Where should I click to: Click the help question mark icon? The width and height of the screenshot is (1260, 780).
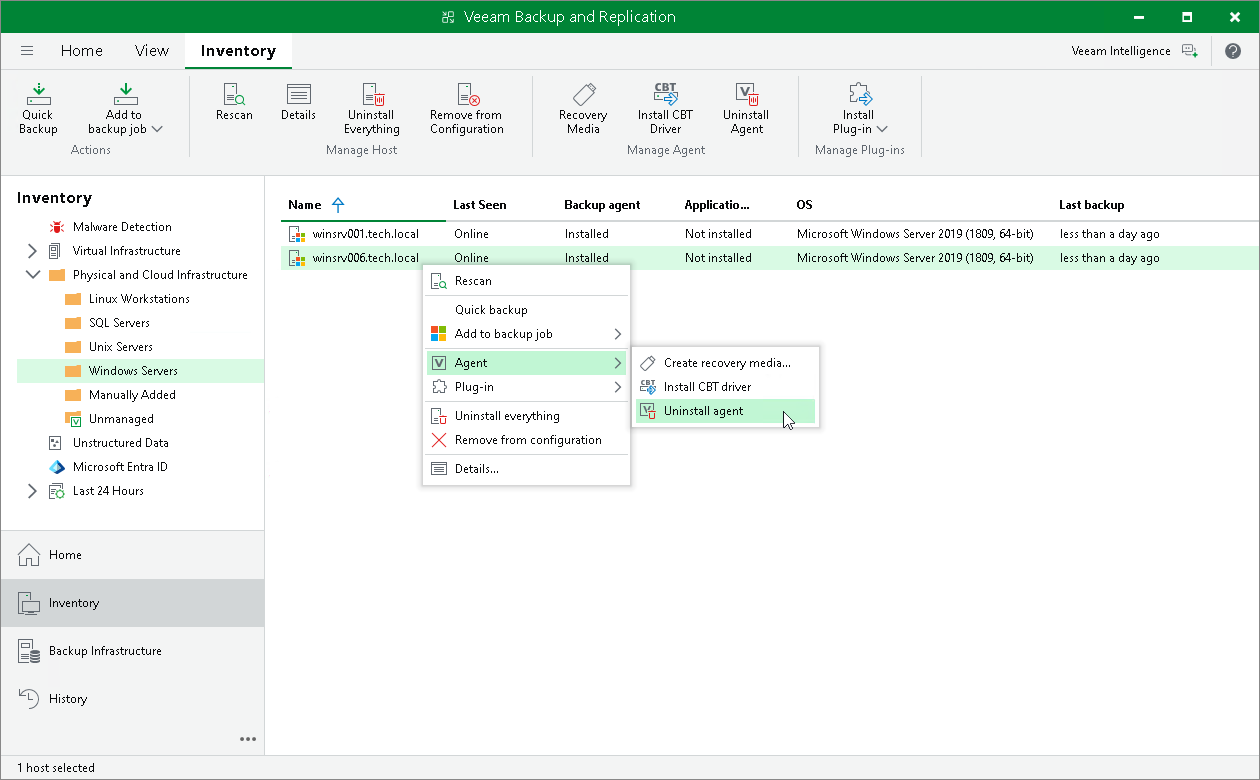pyautogui.click(x=1232, y=51)
